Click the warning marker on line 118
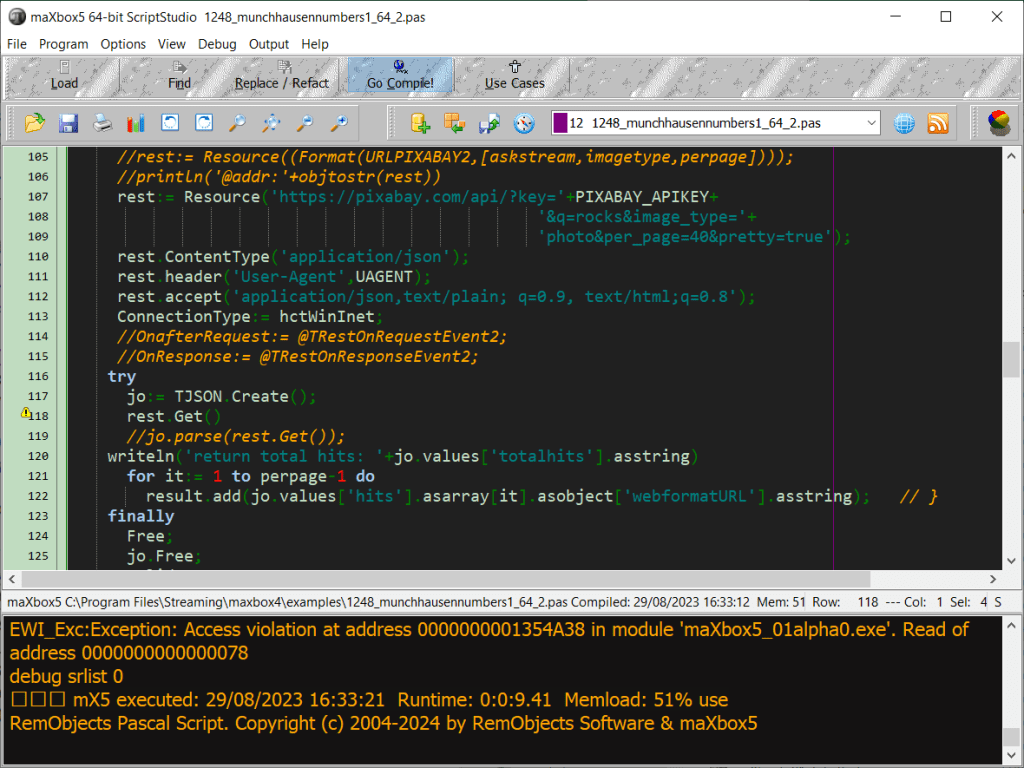 [x=26, y=414]
